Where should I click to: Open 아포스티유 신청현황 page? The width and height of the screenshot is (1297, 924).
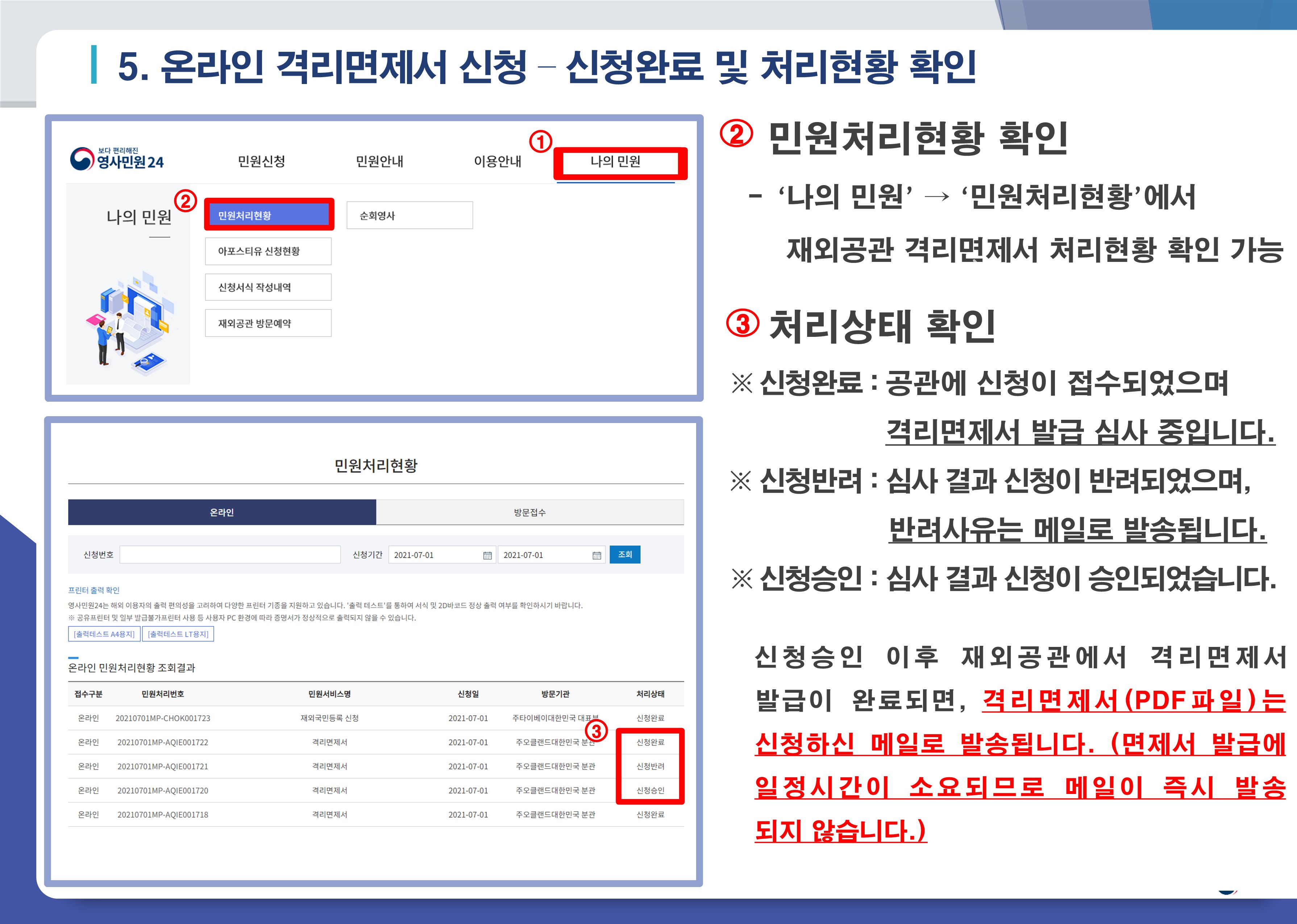click(268, 251)
